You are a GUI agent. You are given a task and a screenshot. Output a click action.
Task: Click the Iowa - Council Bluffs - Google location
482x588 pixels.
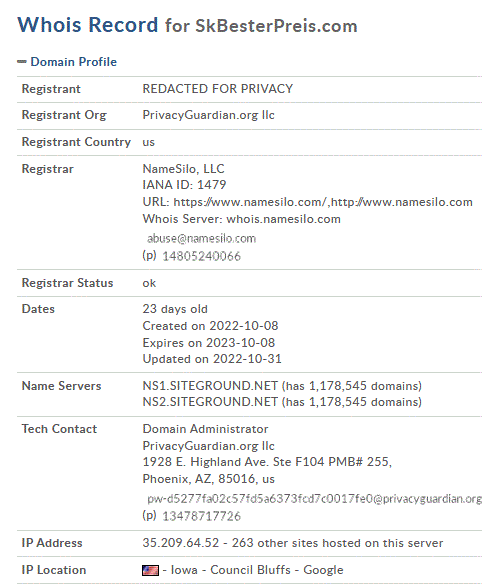257,570
